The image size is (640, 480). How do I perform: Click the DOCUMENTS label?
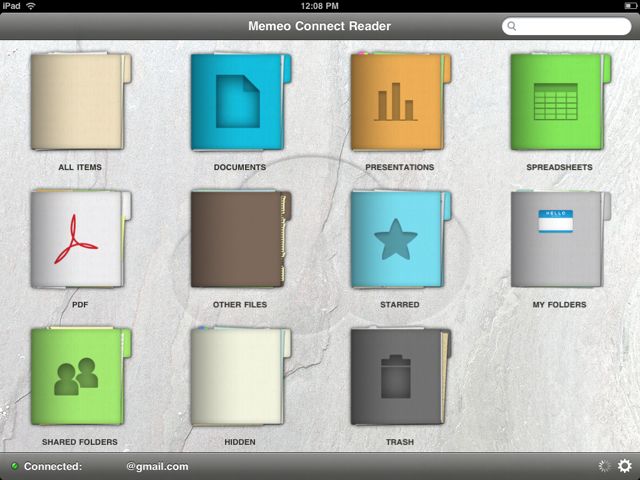240,167
